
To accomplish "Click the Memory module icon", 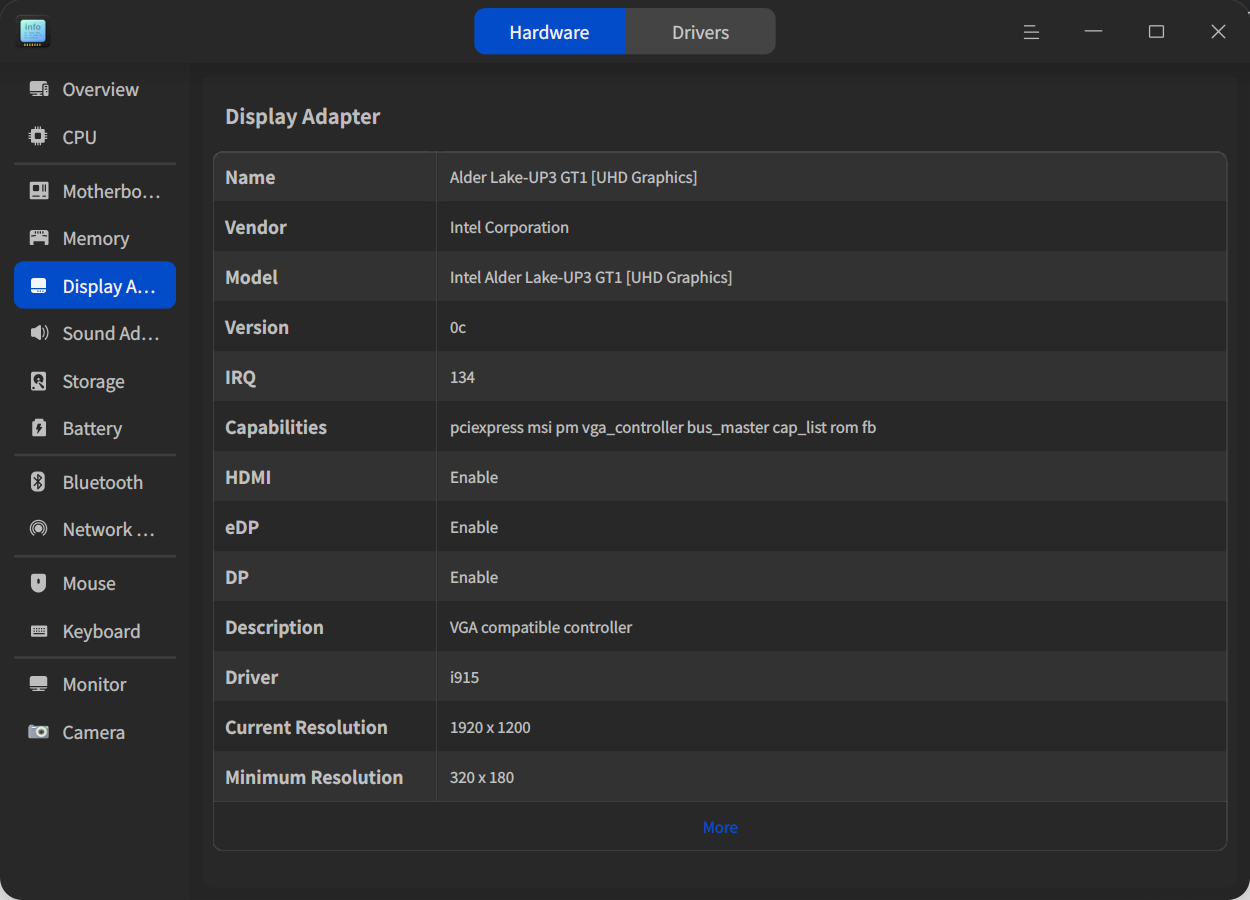I will point(39,238).
